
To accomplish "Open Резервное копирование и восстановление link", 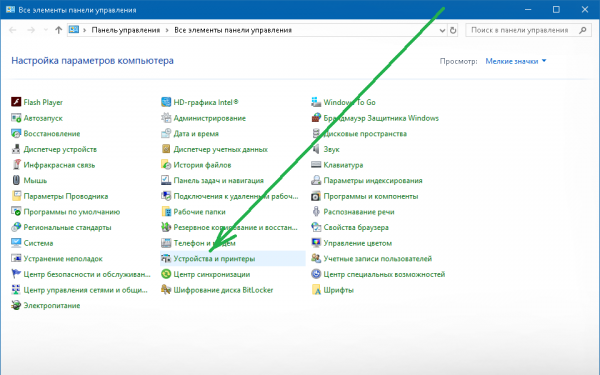I will pyautogui.click(x=235, y=227).
